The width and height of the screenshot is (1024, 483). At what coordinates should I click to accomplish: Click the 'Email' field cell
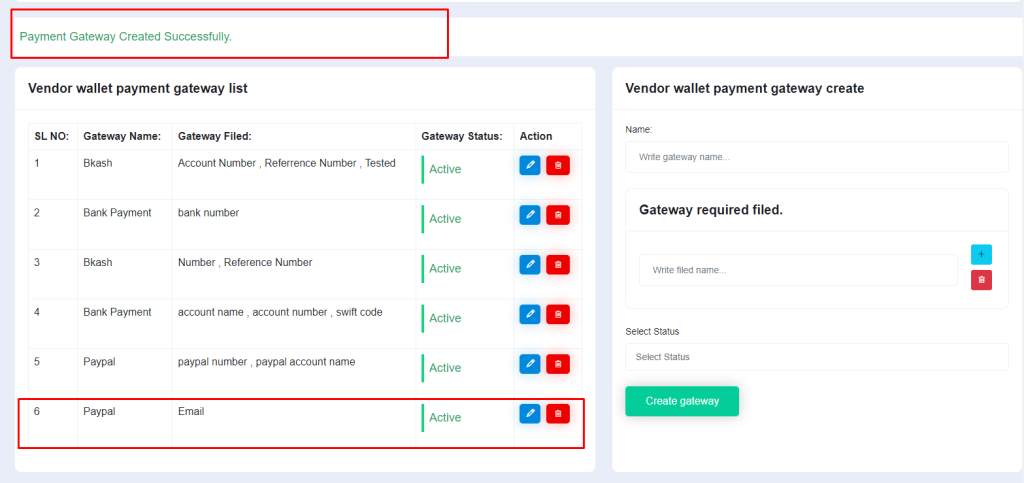[x=191, y=411]
